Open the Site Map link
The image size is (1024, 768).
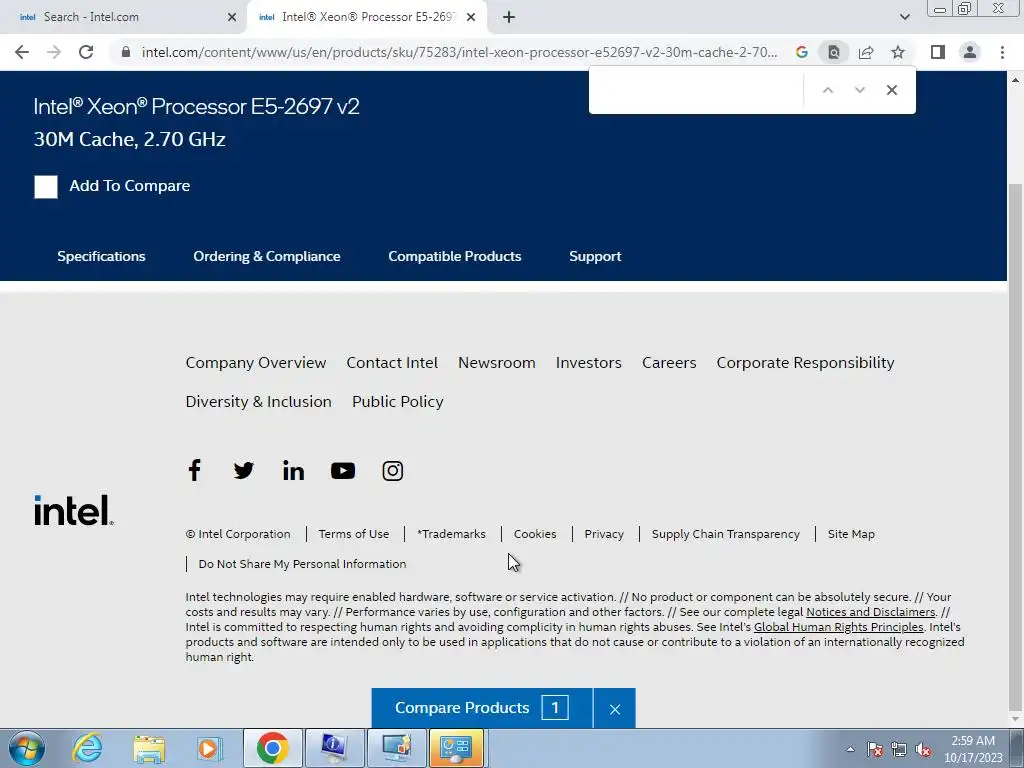point(851,534)
